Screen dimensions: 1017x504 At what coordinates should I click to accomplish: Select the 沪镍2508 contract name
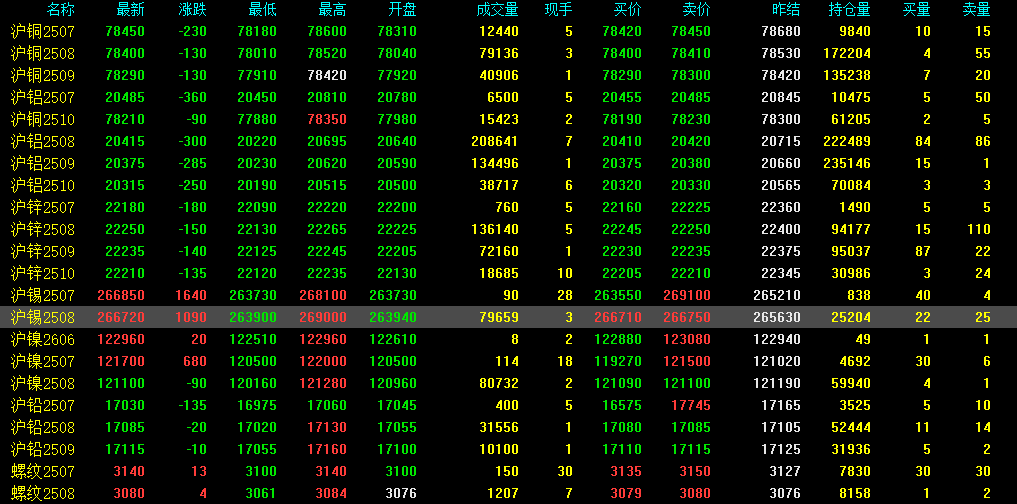click(x=43, y=383)
